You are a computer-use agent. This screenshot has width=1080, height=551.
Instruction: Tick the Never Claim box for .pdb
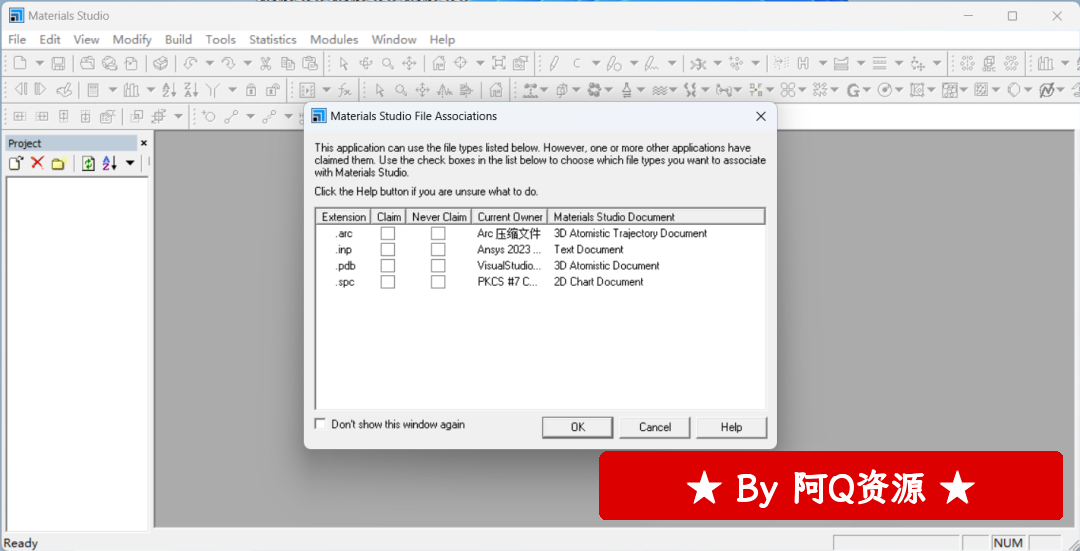tap(438, 266)
